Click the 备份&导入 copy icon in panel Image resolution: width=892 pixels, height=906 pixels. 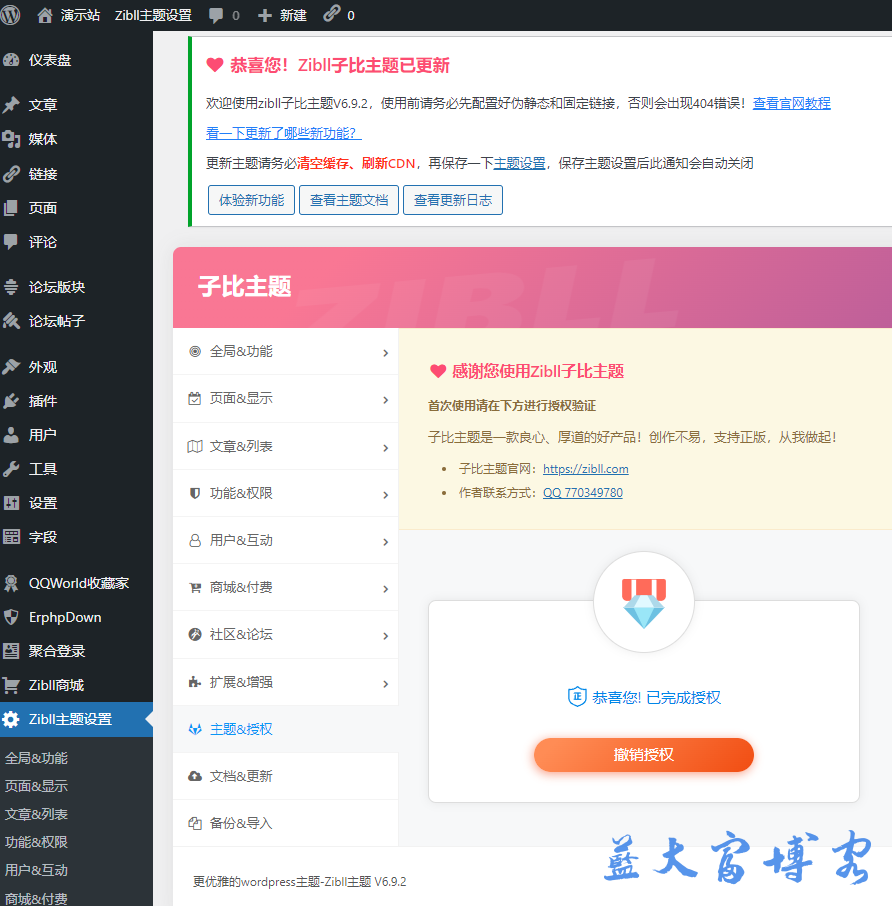(195, 823)
